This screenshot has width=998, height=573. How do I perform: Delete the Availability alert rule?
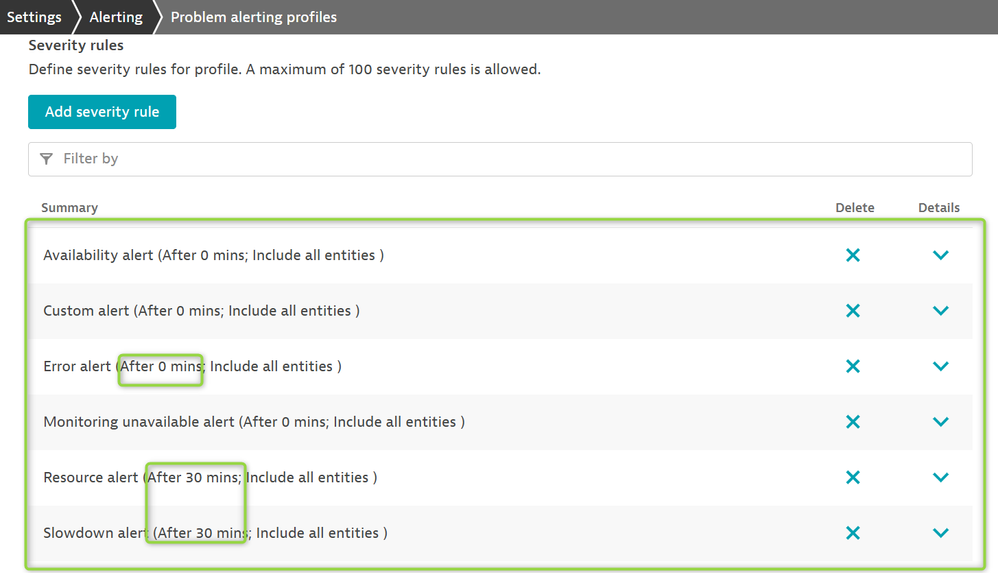[x=853, y=255]
